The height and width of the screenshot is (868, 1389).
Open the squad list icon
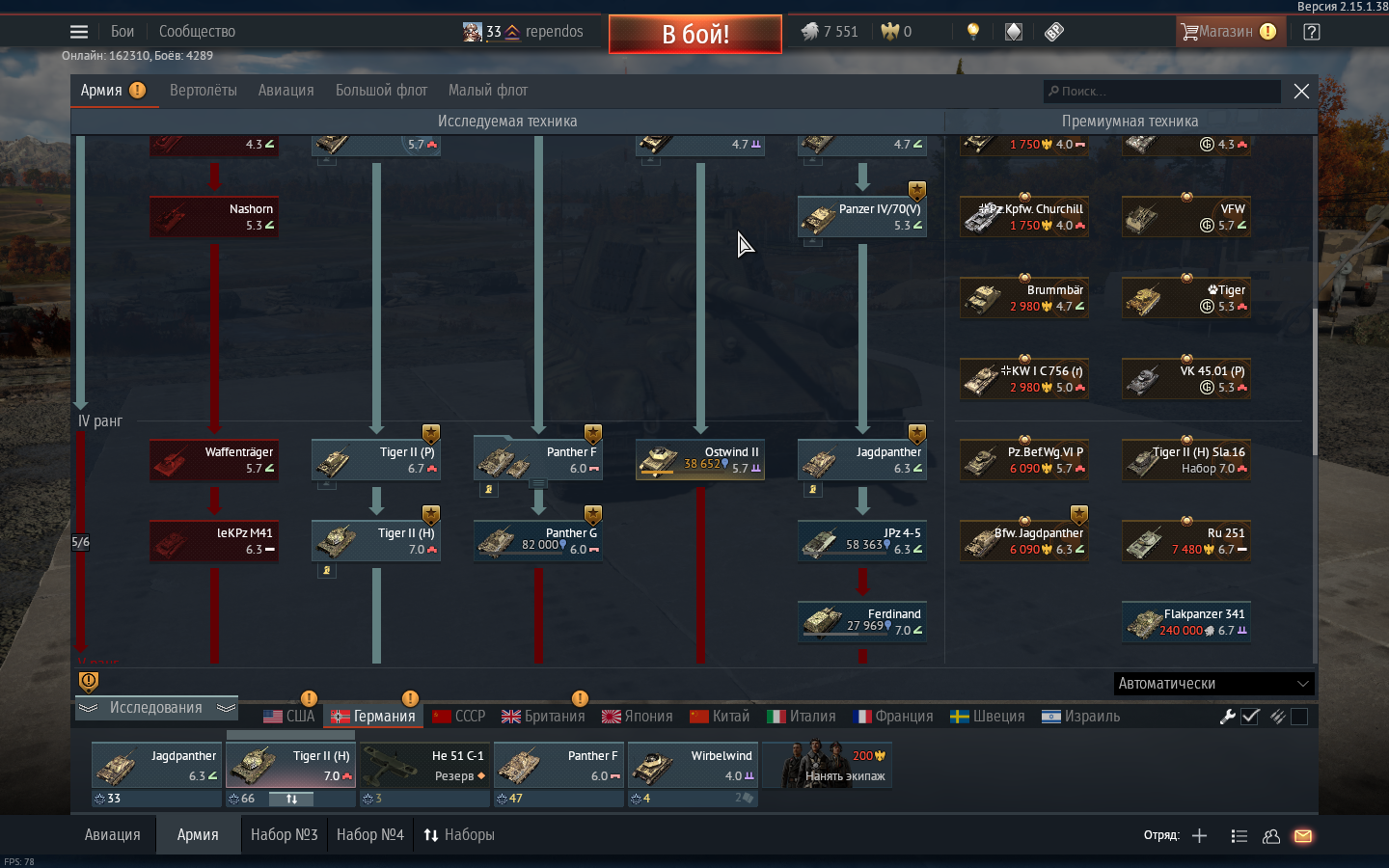click(1239, 836)
